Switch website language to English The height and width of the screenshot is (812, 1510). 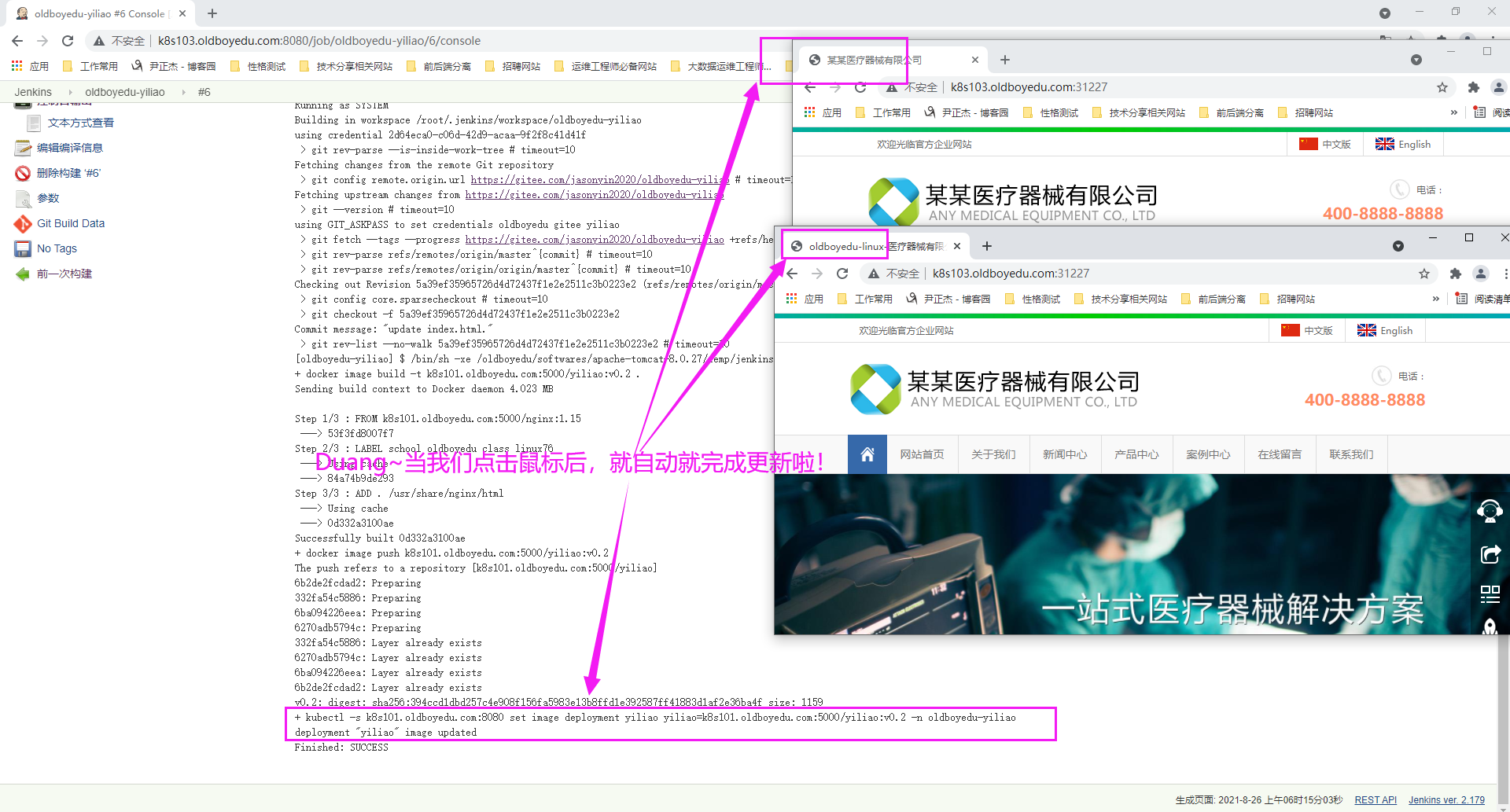pyautogui.click(x=1385, y=331)
